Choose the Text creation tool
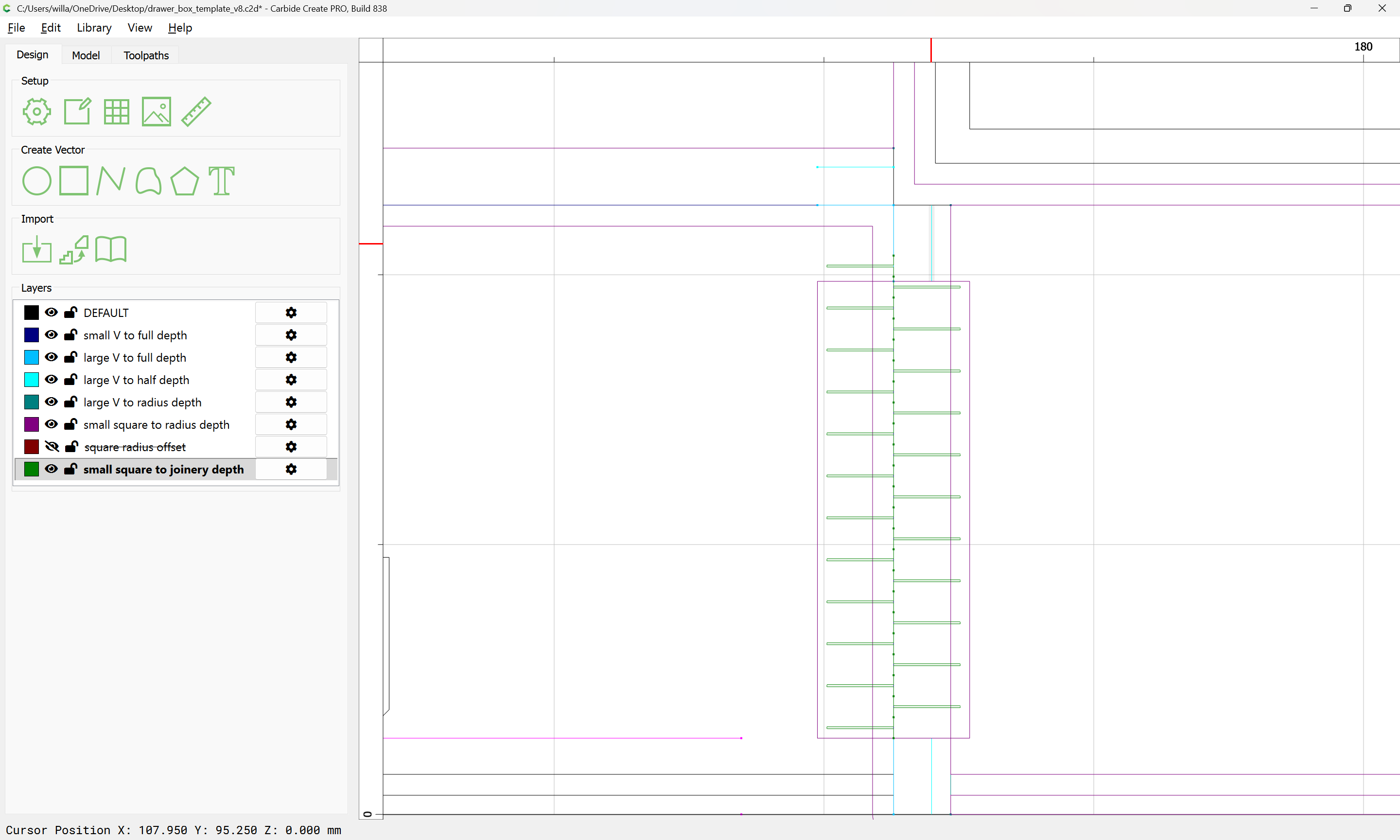Screen dimensions: 1400x840 [221, 181]
